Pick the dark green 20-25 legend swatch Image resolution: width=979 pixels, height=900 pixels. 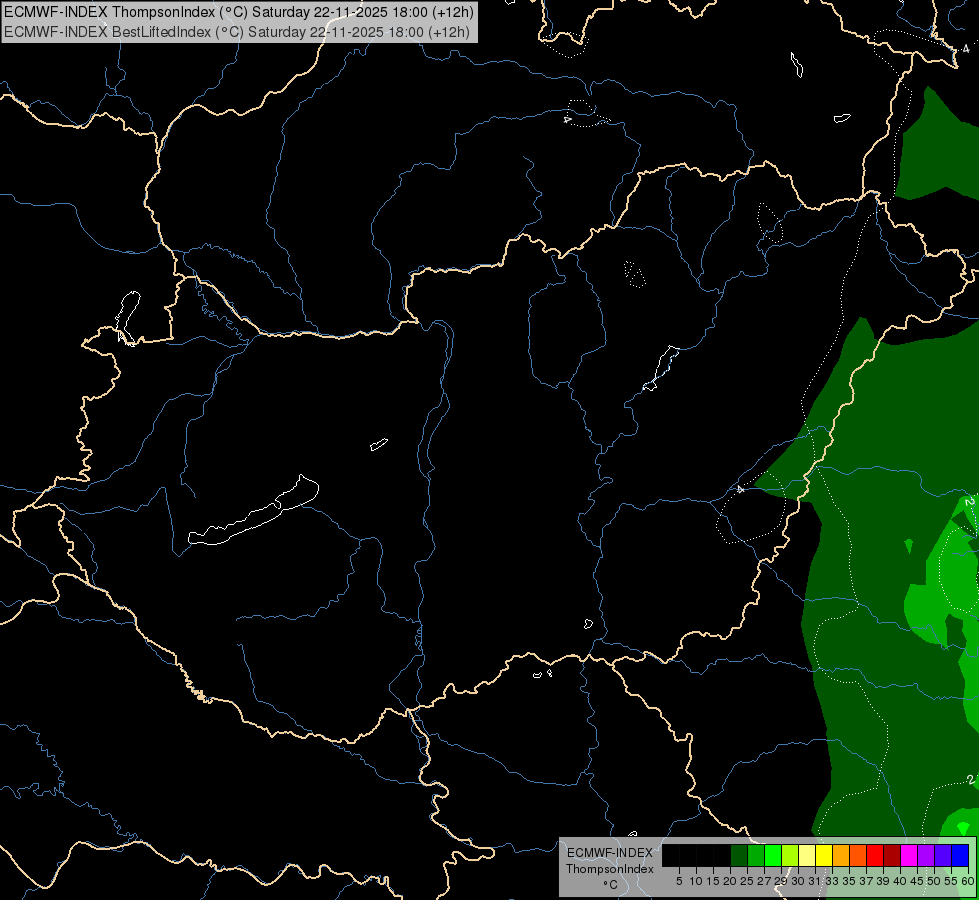[x=739, y=855]
